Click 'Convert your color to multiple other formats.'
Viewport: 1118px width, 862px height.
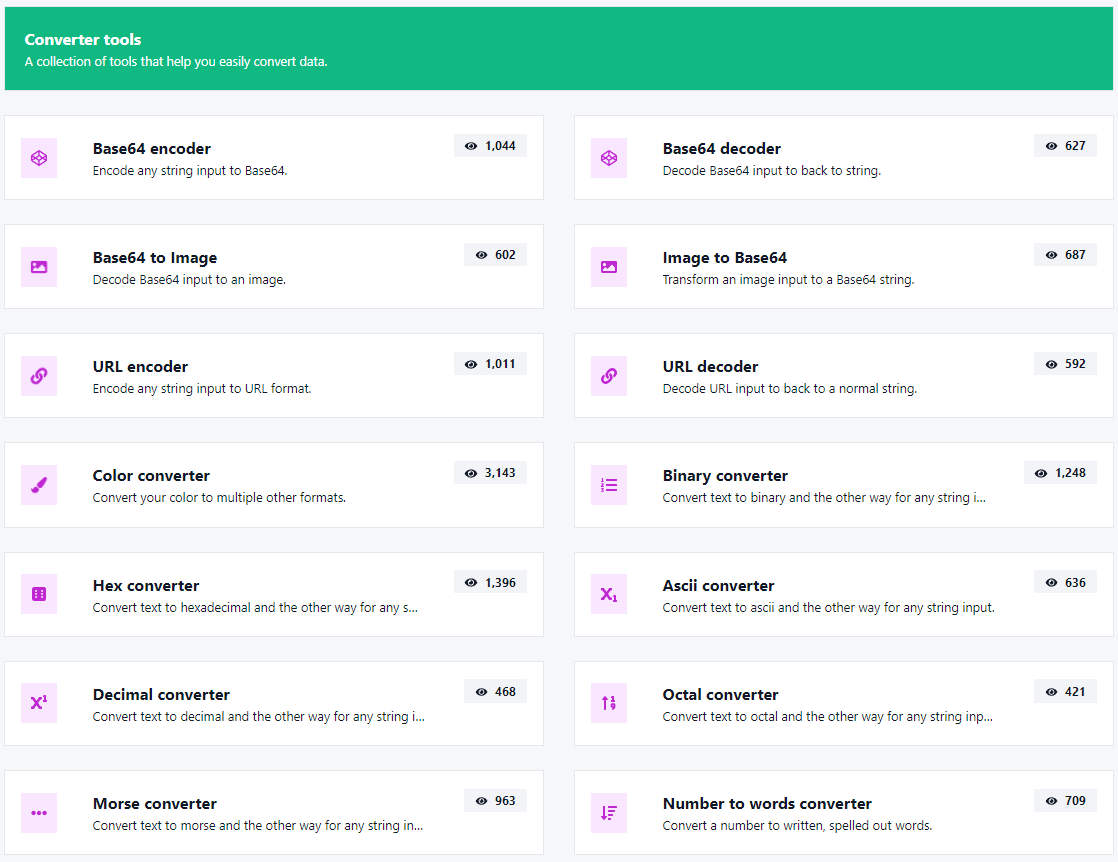tap(219, 498)
